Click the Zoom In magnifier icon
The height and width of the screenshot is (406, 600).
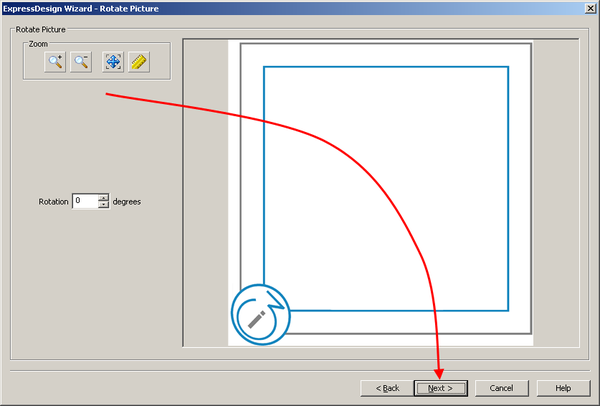coord(55,62)
